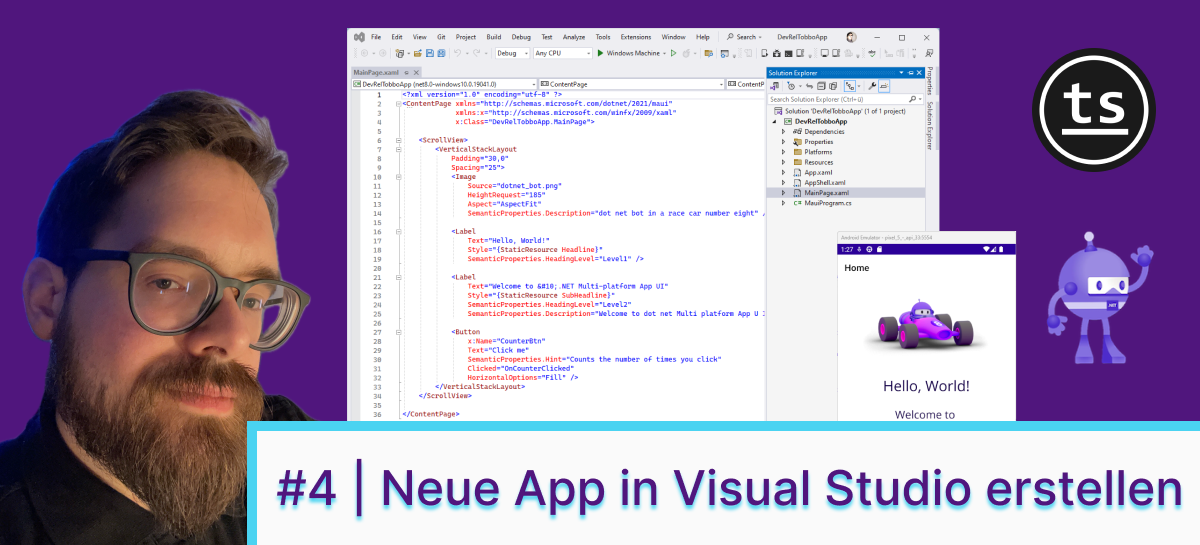
Task: Auto-hide the Solution Explorer panel with pin
Action: pyautogui.click(x=910, y=73)
